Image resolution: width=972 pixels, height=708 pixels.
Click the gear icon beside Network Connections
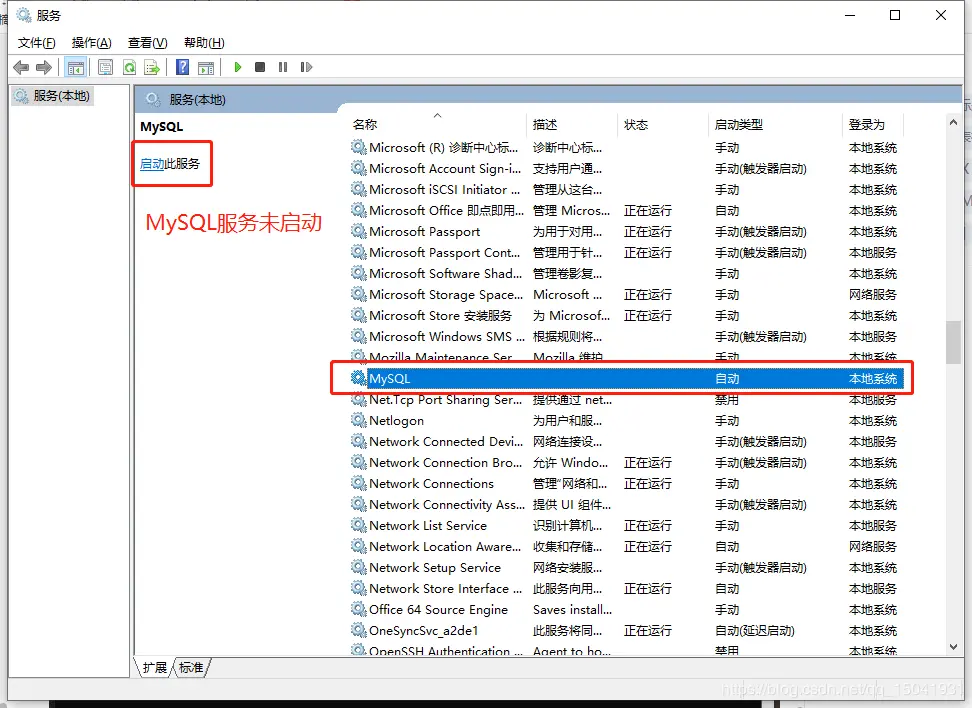click(x=358, y=482)
